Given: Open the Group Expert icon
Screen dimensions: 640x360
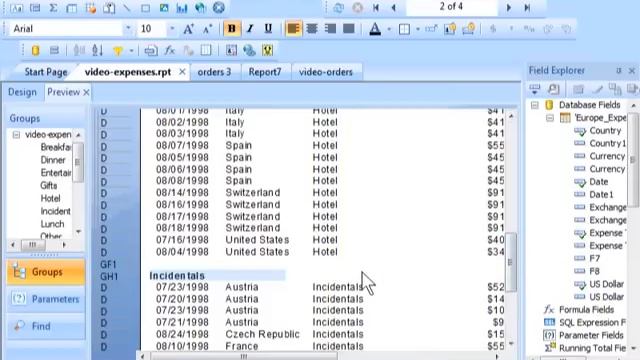Looking at the screenshot, I should [54, 51].
